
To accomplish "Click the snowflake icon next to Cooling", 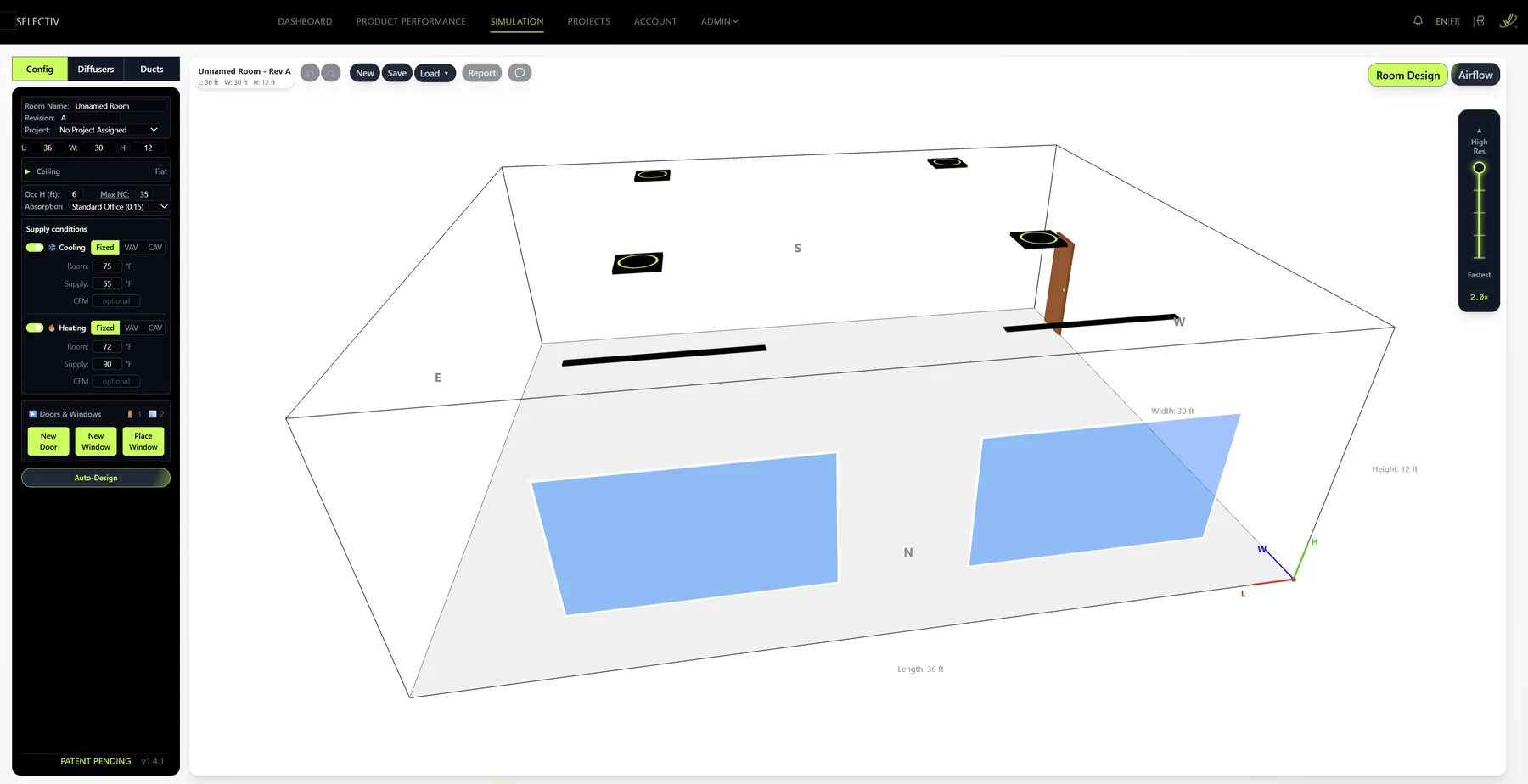I will (52, 248).
